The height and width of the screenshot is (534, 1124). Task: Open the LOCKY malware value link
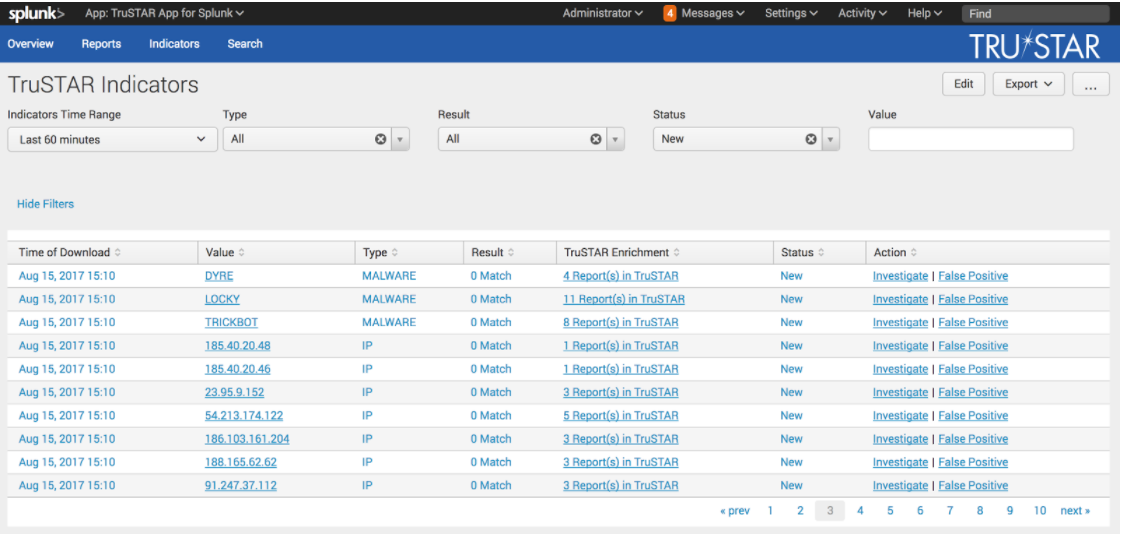point(222,299)
